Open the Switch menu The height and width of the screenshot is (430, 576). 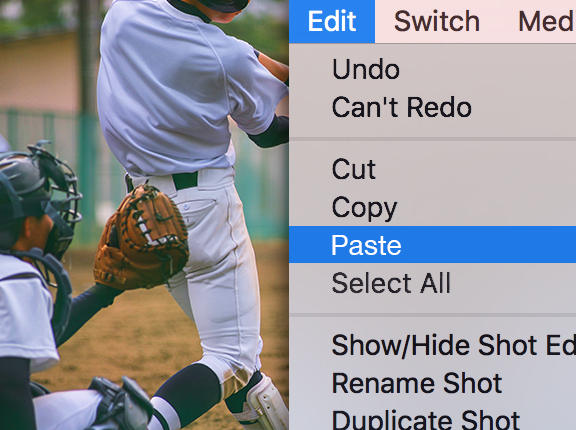click(x=437, y=21)
